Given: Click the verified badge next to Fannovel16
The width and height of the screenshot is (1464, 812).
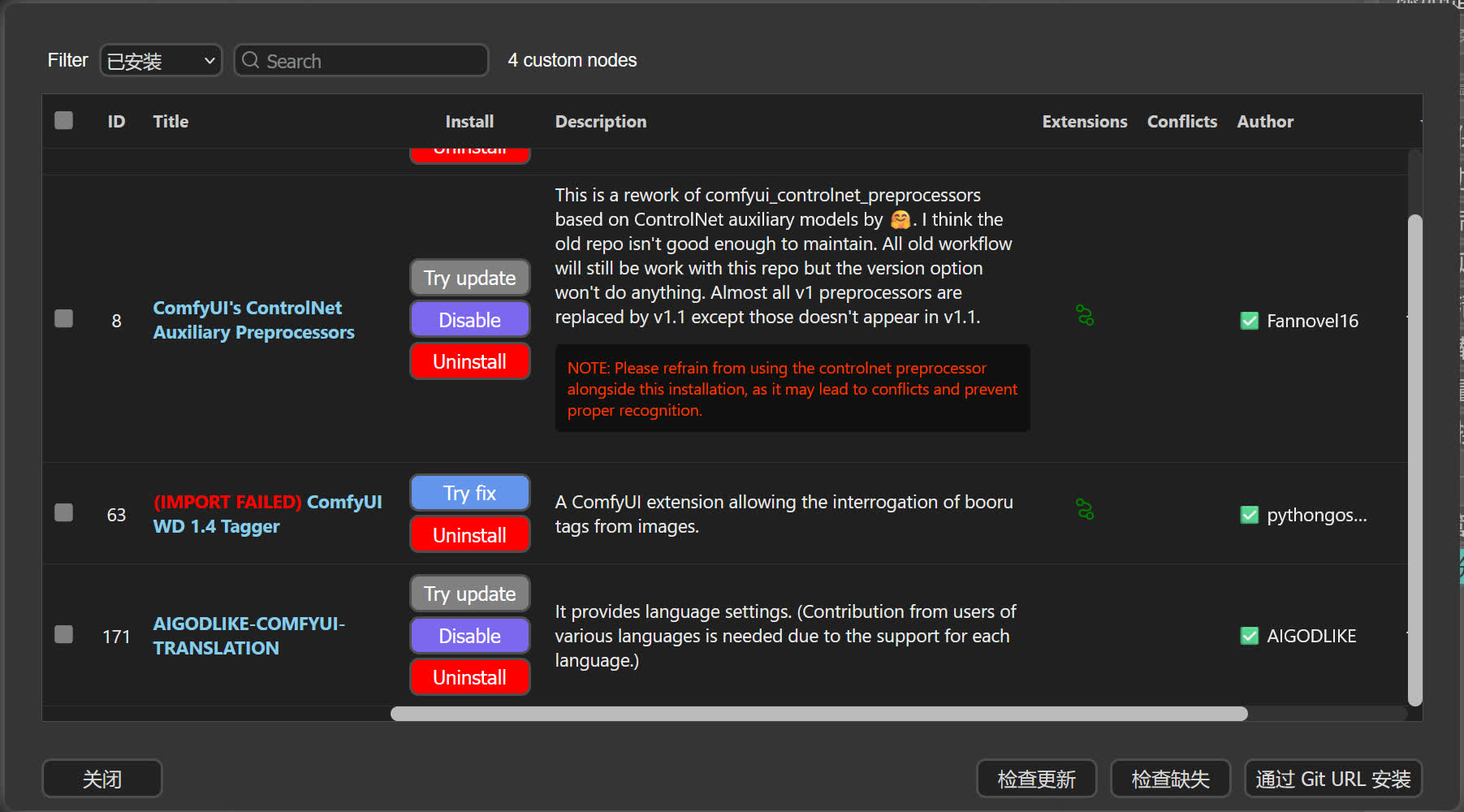Looking at the screenshot, I should 1249,320.
